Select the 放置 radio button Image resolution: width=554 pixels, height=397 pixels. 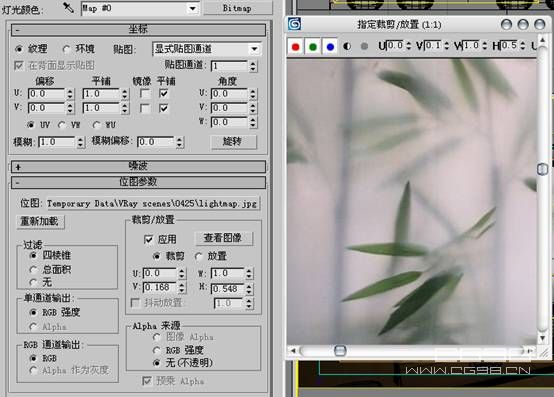pyautogui.click(x=199, y=256)
